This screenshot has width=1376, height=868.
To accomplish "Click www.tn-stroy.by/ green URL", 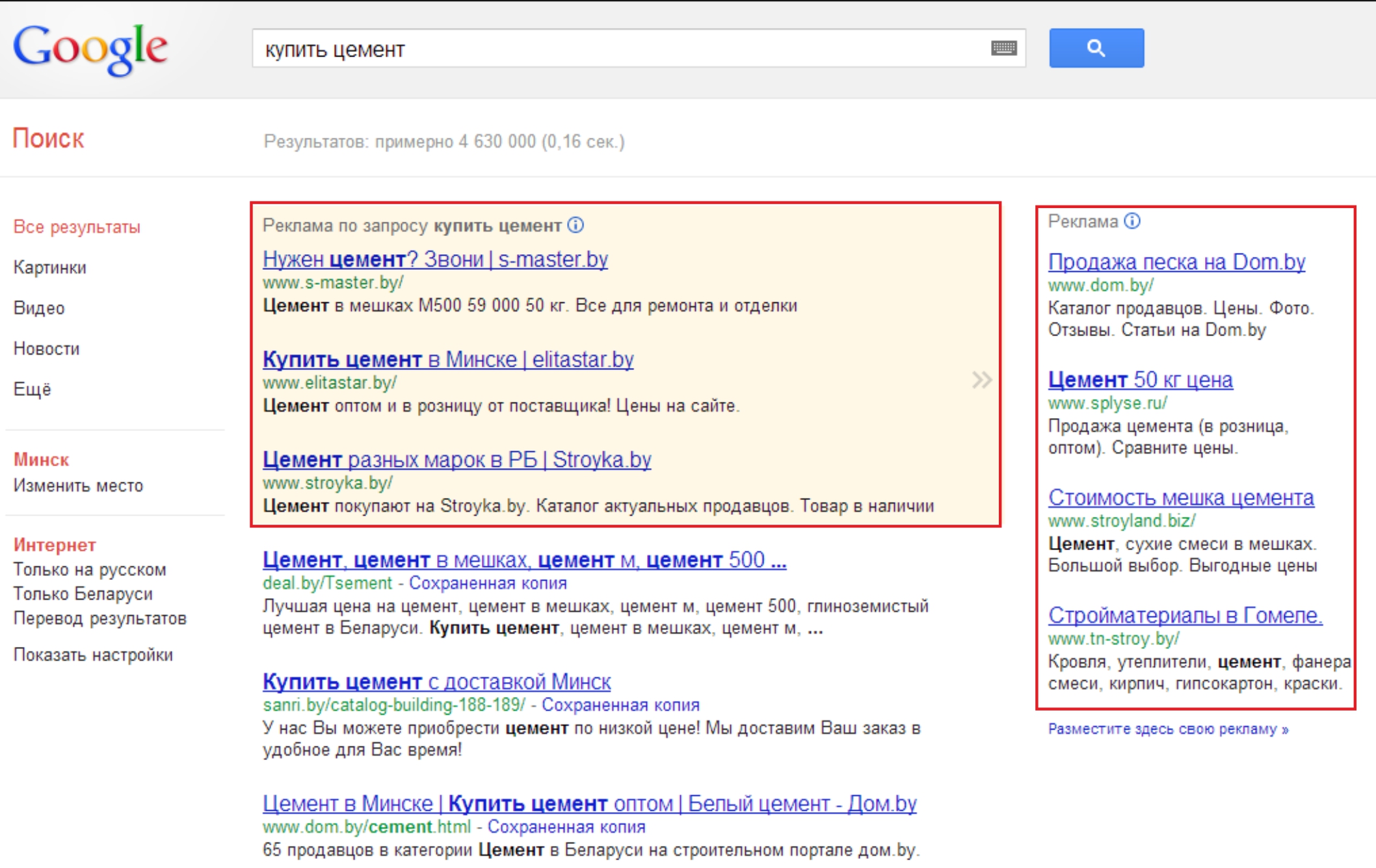I will point(1113,639).
